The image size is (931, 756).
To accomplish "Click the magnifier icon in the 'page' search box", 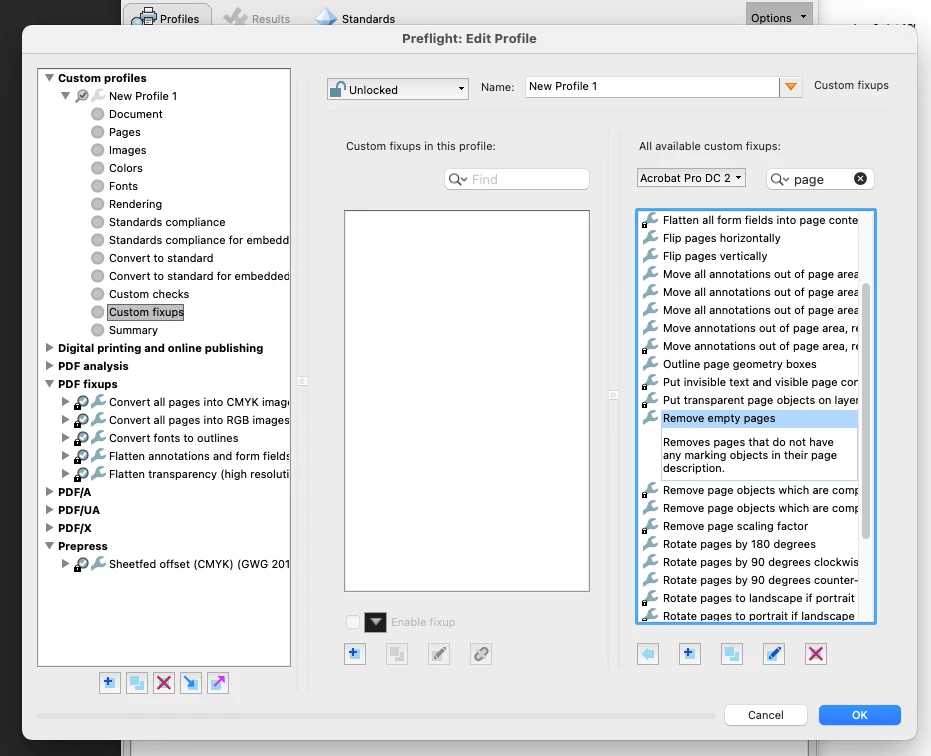I will (x=779, y=179).
